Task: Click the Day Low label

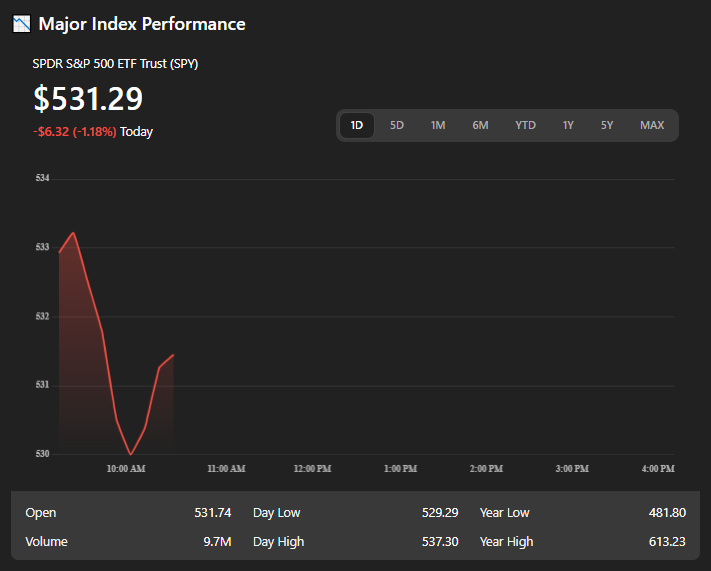Action: click(277, 512)
